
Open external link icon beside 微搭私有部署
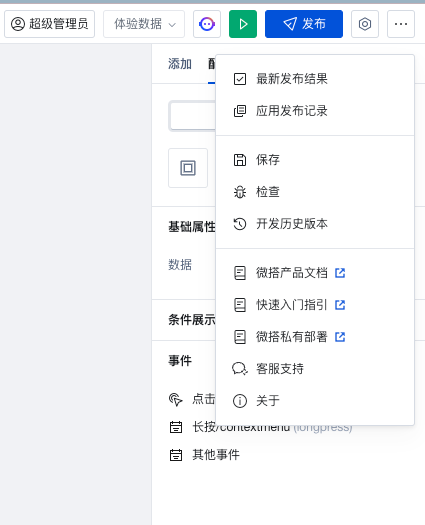340,337
